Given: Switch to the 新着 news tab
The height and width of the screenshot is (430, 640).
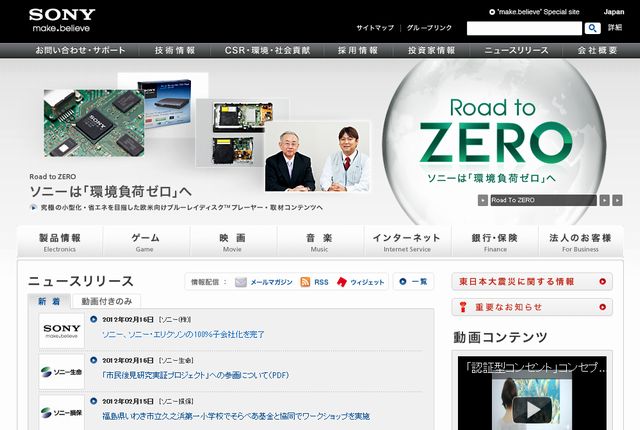Looking at the screenshot, I should coord(49,301).
